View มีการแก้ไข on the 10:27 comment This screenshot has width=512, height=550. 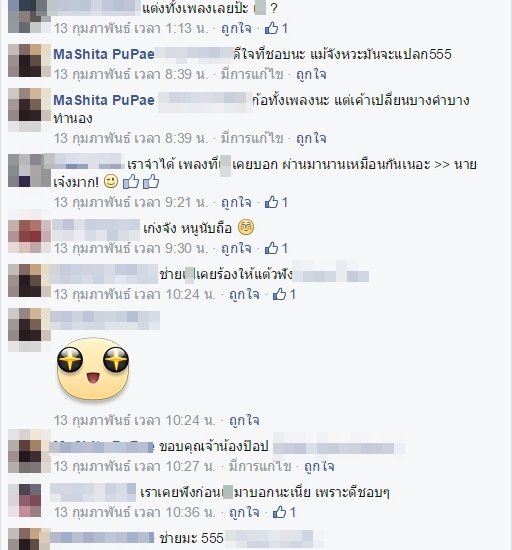pos(260,467)
